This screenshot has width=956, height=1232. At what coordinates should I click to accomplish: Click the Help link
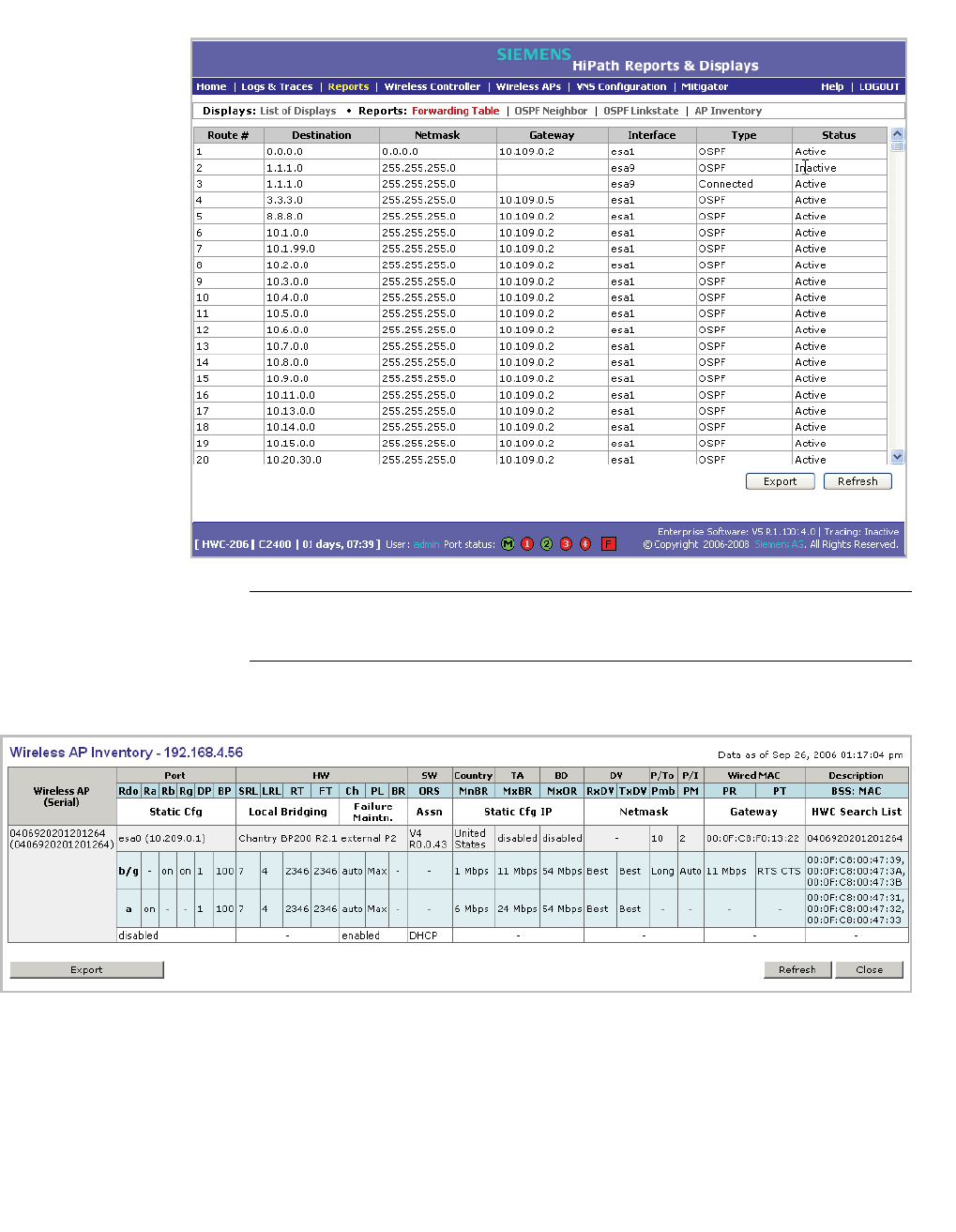coord(832,86)
